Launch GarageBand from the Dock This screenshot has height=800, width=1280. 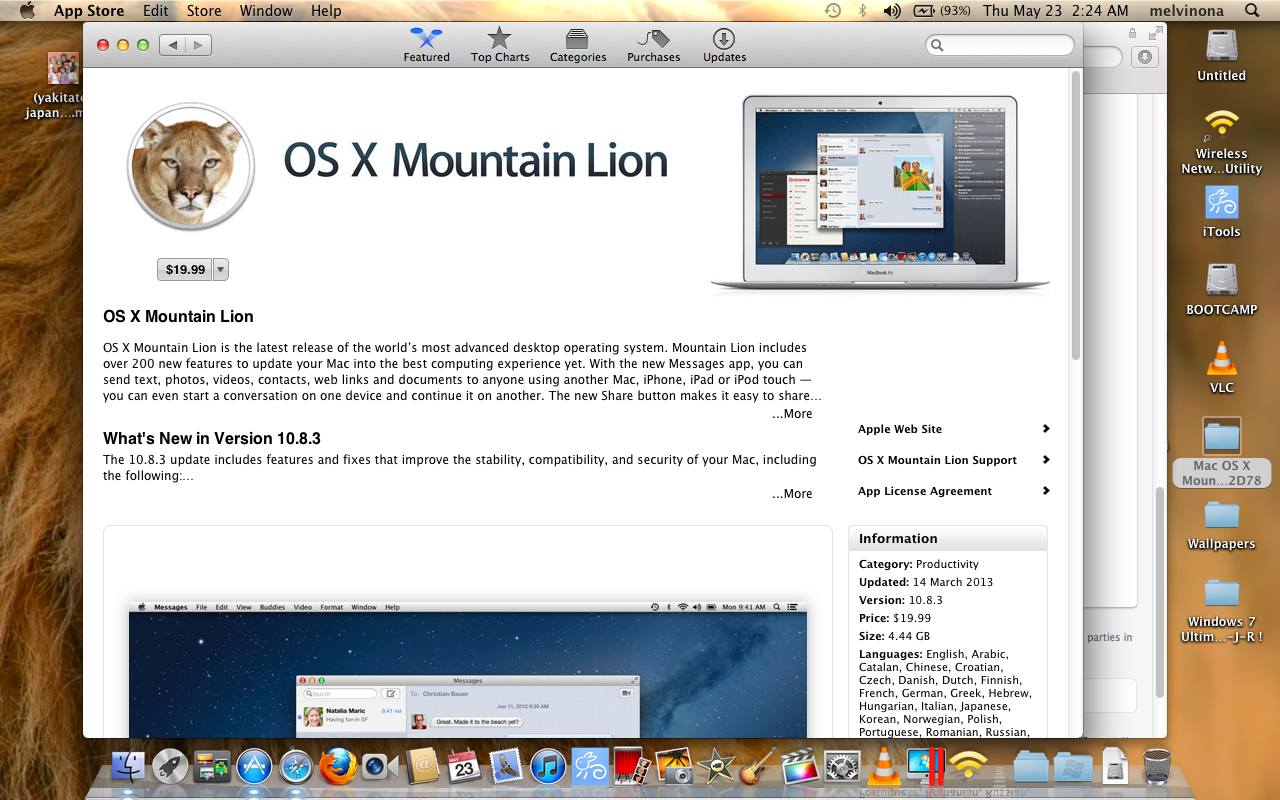point(758,767)
